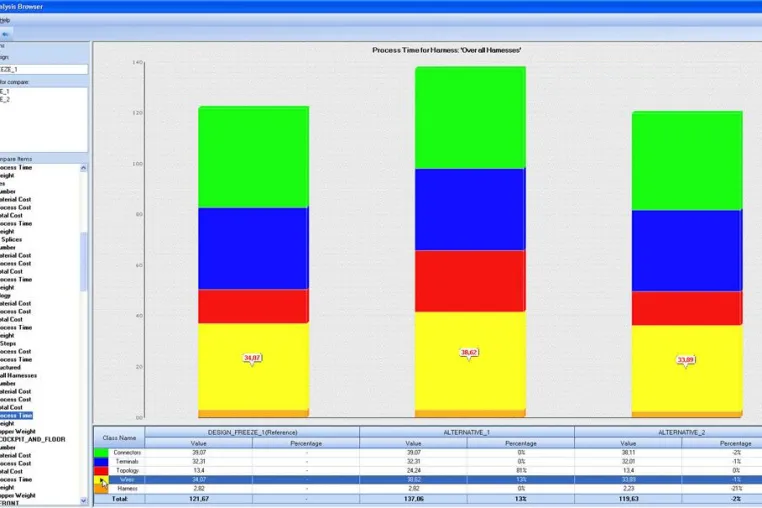
Task: Click the red Topology color swatch
Action: pos(101,471)
